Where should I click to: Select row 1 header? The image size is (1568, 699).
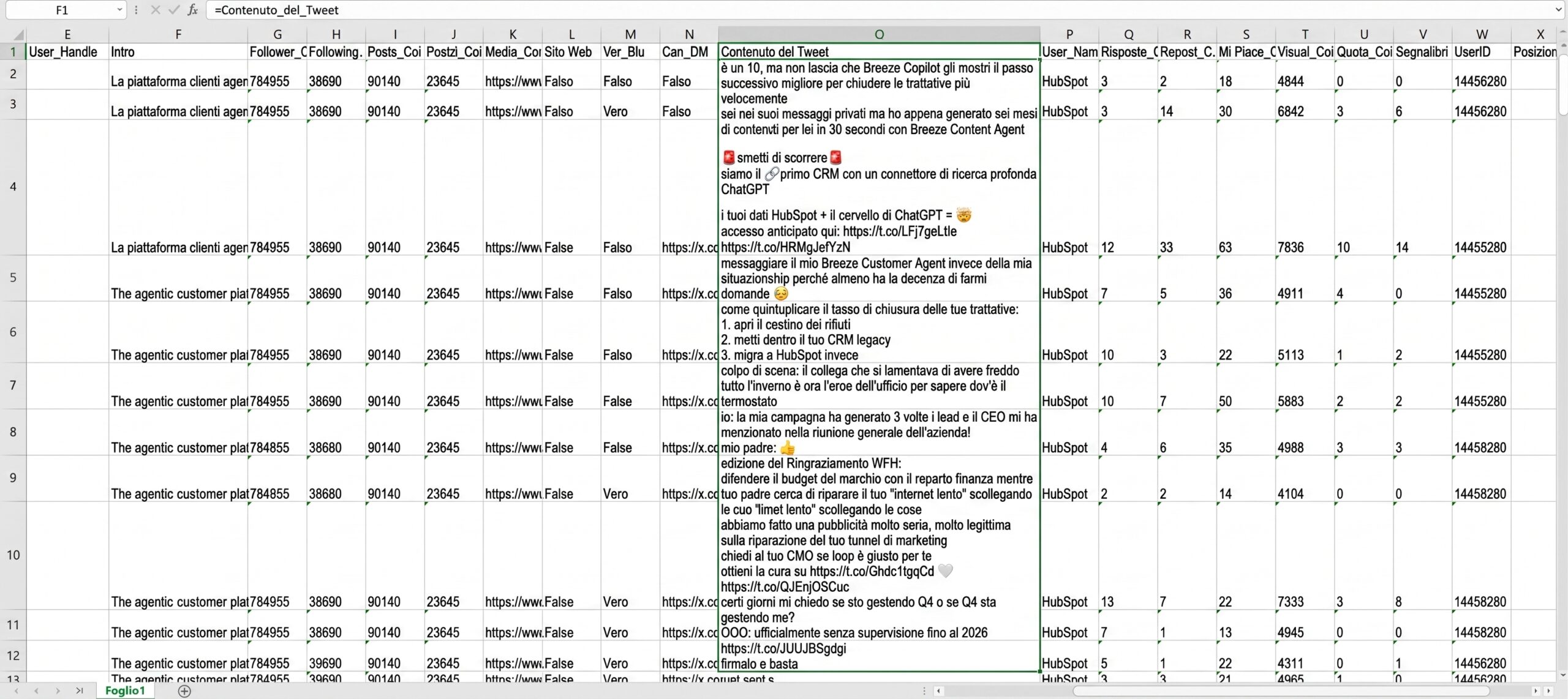pyautogui.click(x=13, y=51)
